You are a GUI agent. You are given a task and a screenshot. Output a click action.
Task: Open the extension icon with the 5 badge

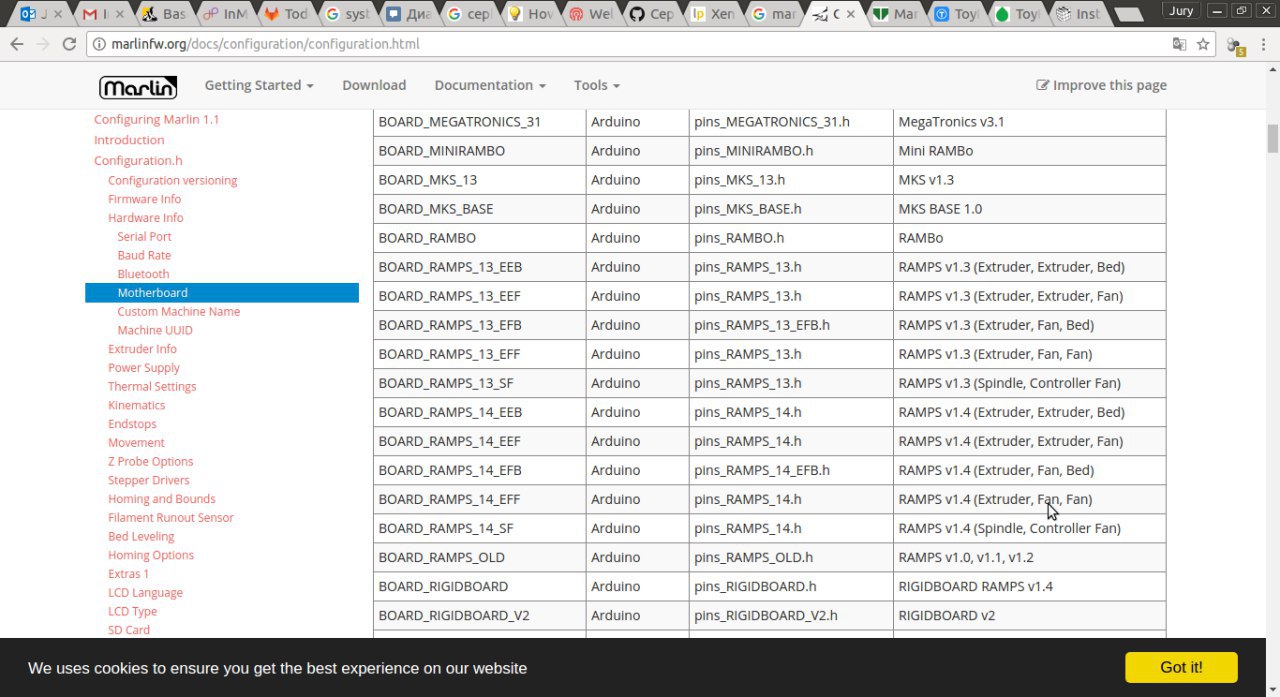[1235, 45]
